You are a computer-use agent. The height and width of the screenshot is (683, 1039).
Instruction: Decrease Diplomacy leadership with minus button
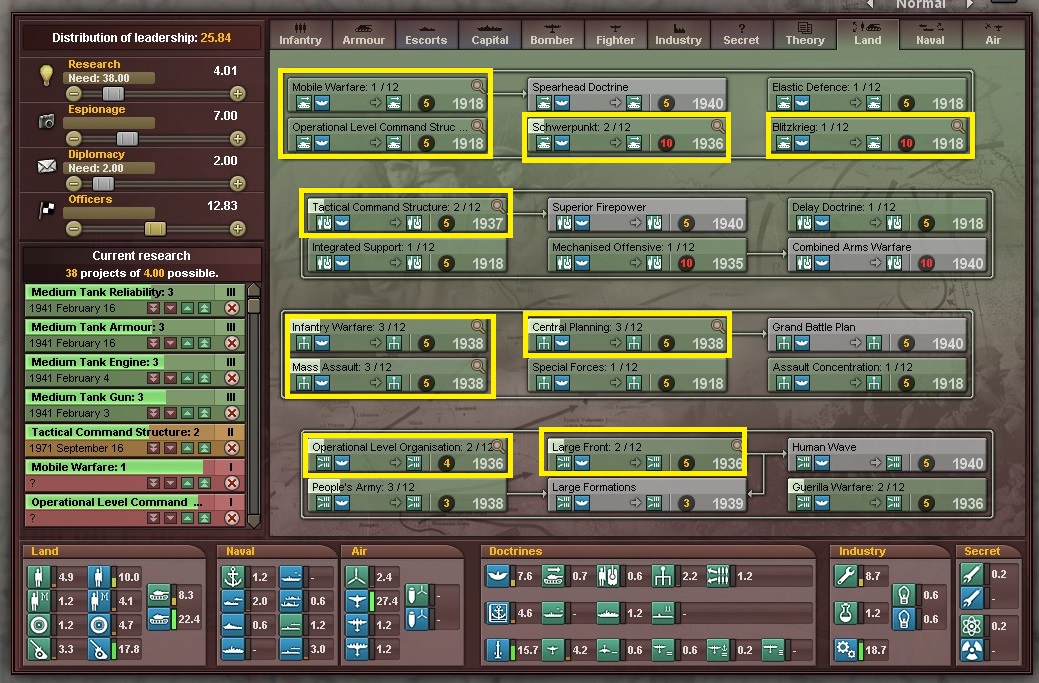(74, 184)
